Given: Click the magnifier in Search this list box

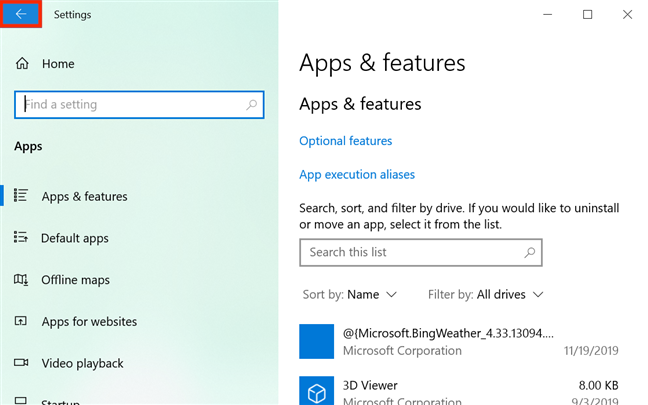Looking at the screenshot, I should (529, 253).
